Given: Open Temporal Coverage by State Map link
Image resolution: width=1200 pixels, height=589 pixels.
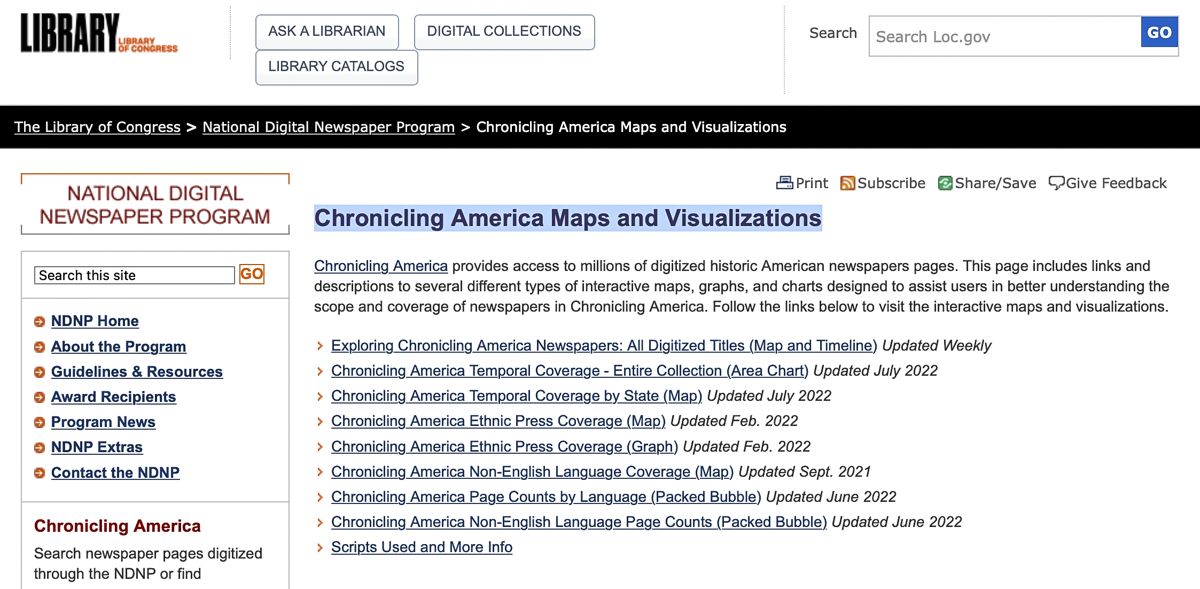Looking at the screenshot, I should pyautogui.click(x=517, y=395).
